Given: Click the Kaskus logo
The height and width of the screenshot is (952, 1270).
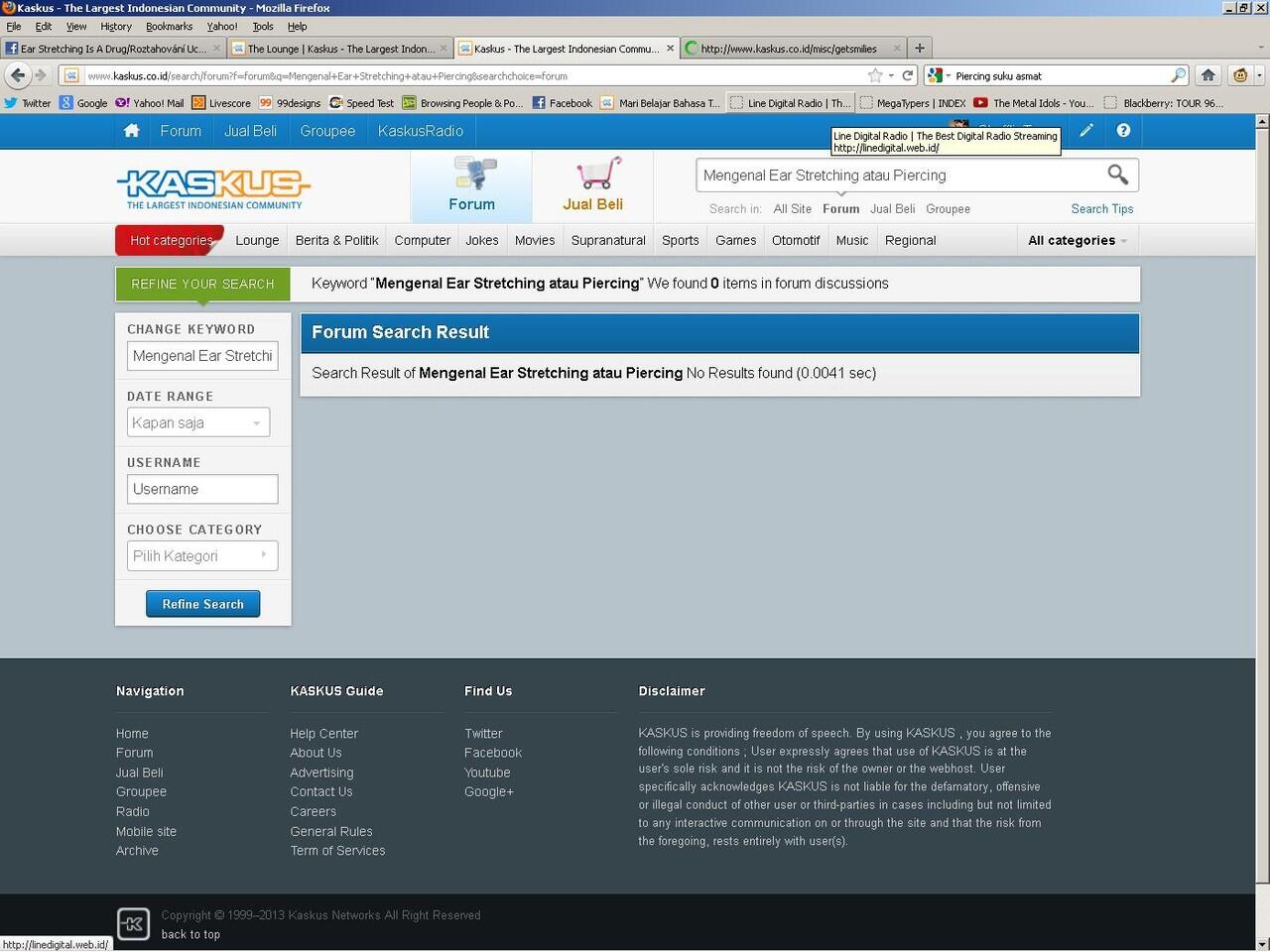Looking at the screenshot, I should (213, 187).
